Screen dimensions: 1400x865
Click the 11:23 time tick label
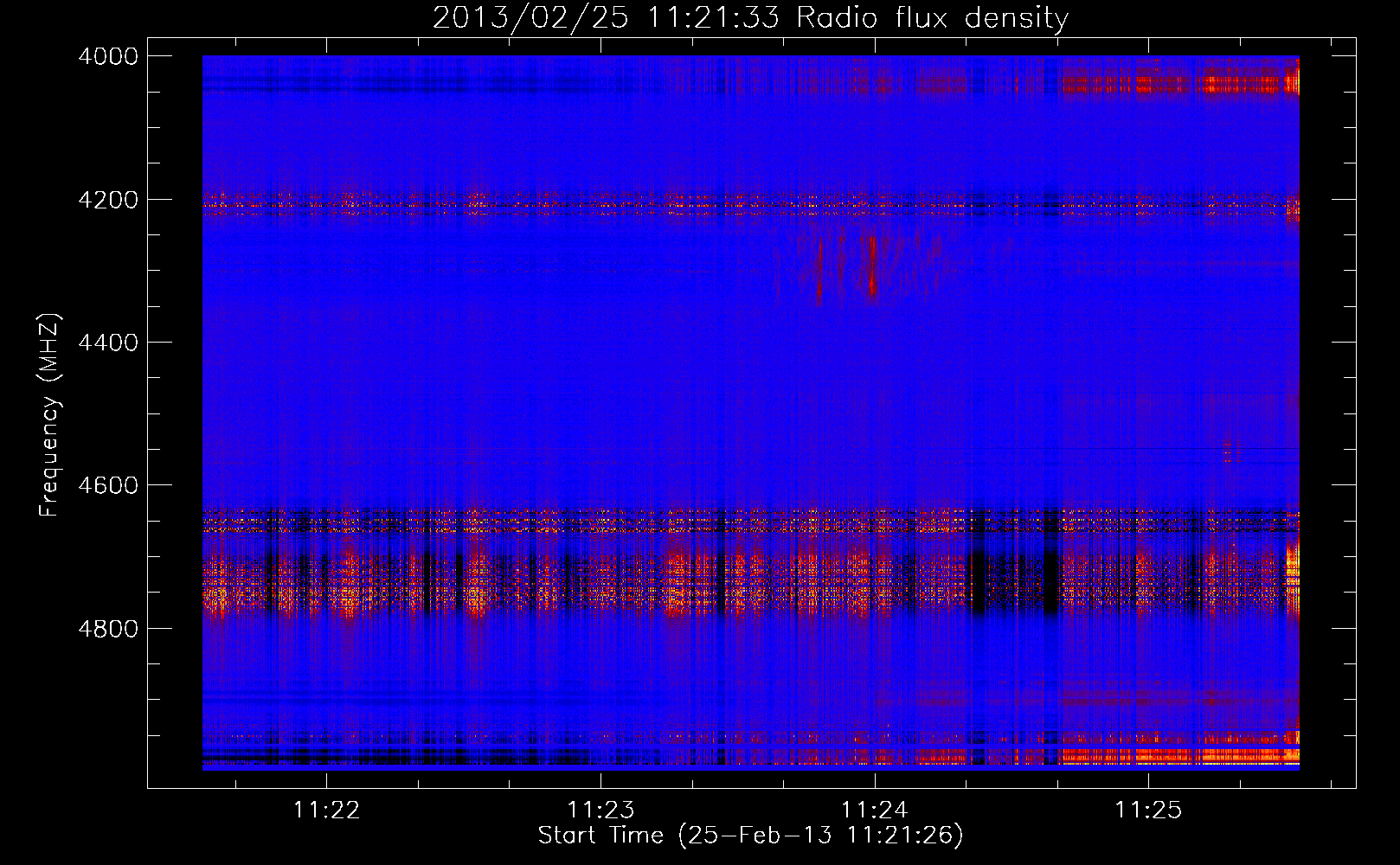coord(600,810)
